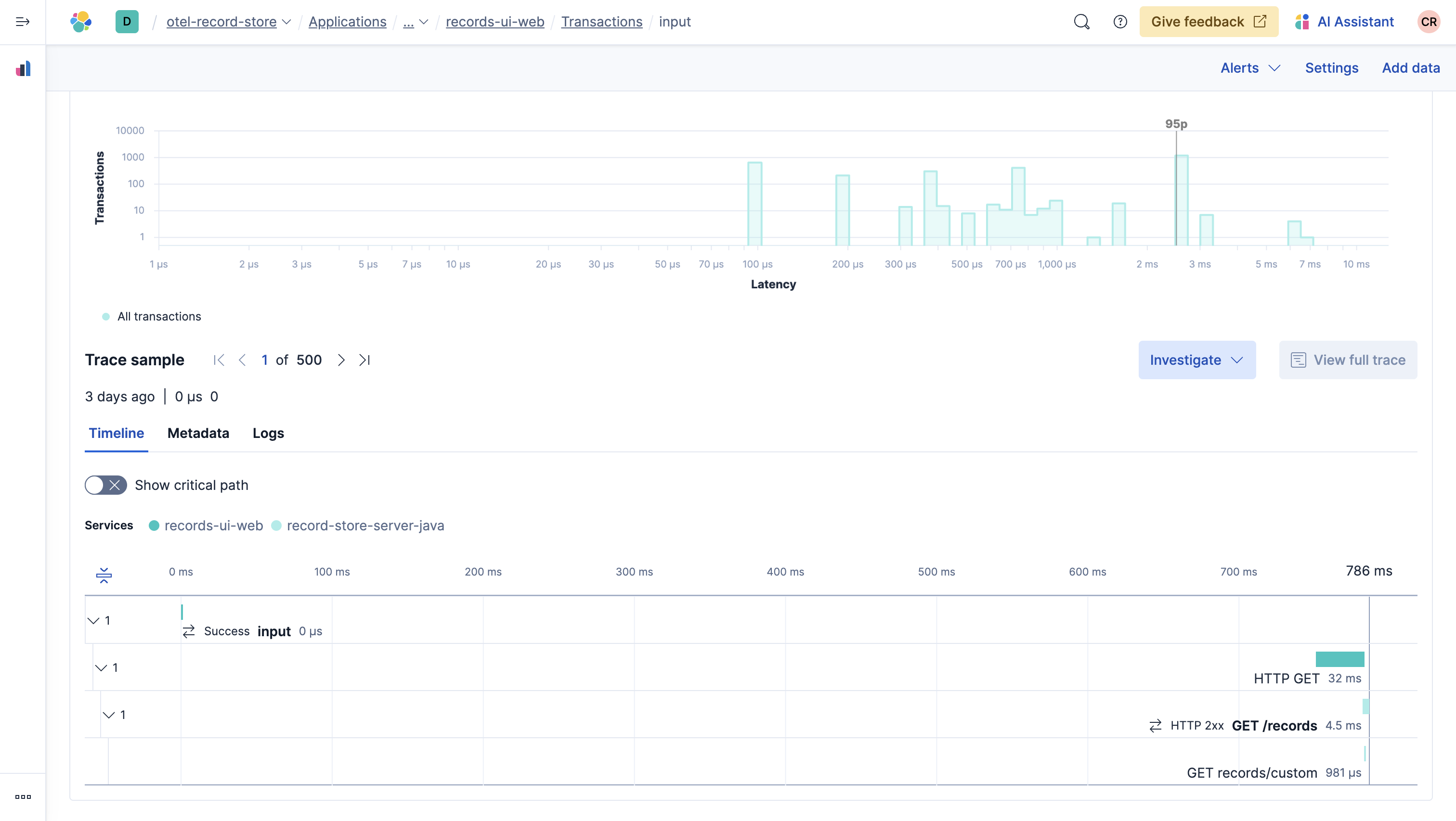Expand the side navigation menu icon
The width and height of the screenshot is (1456, 821).
tap(23, 22)
